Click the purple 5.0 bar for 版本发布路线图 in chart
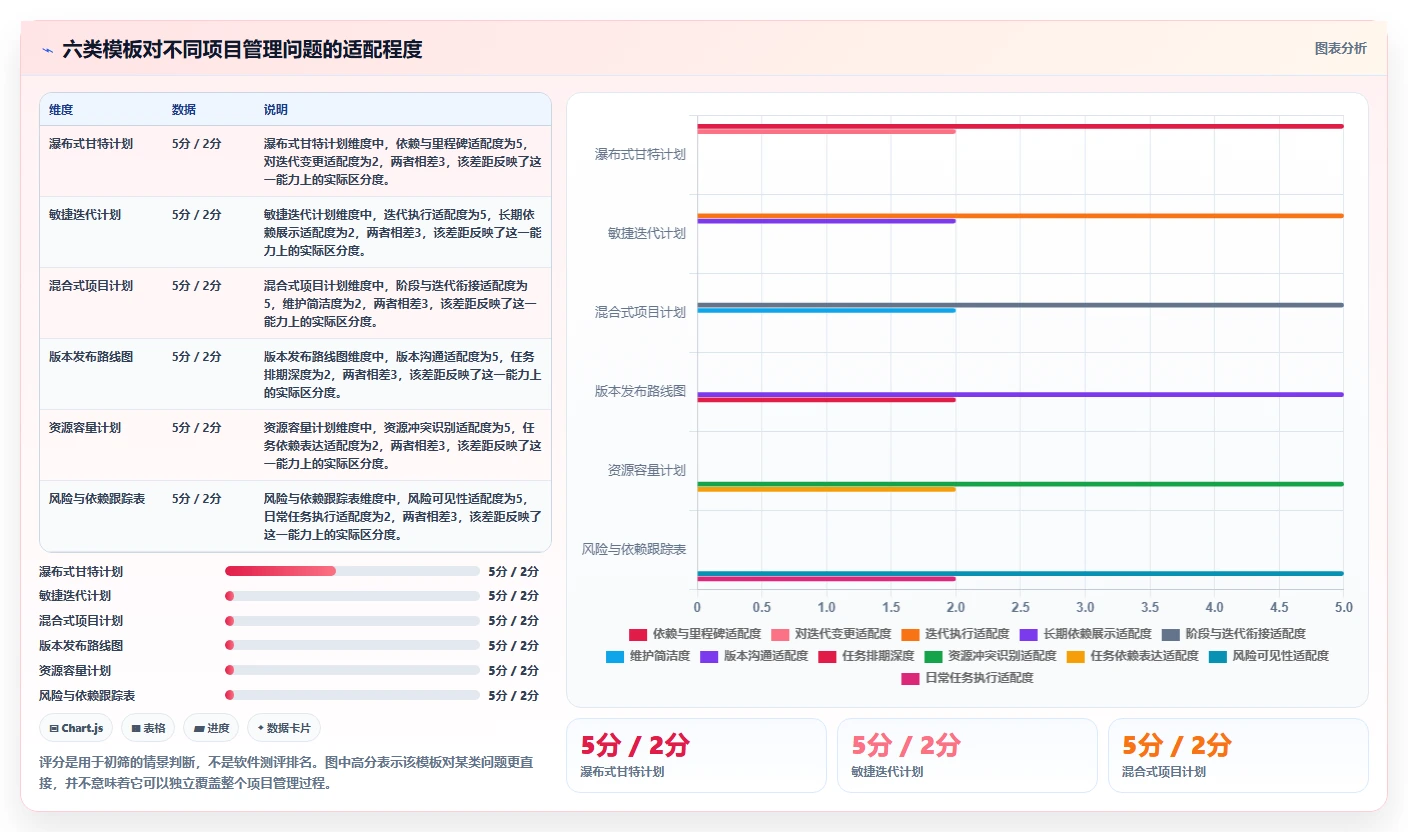This screenshot has width=1408, height=832. click(x=1020, y=394)
